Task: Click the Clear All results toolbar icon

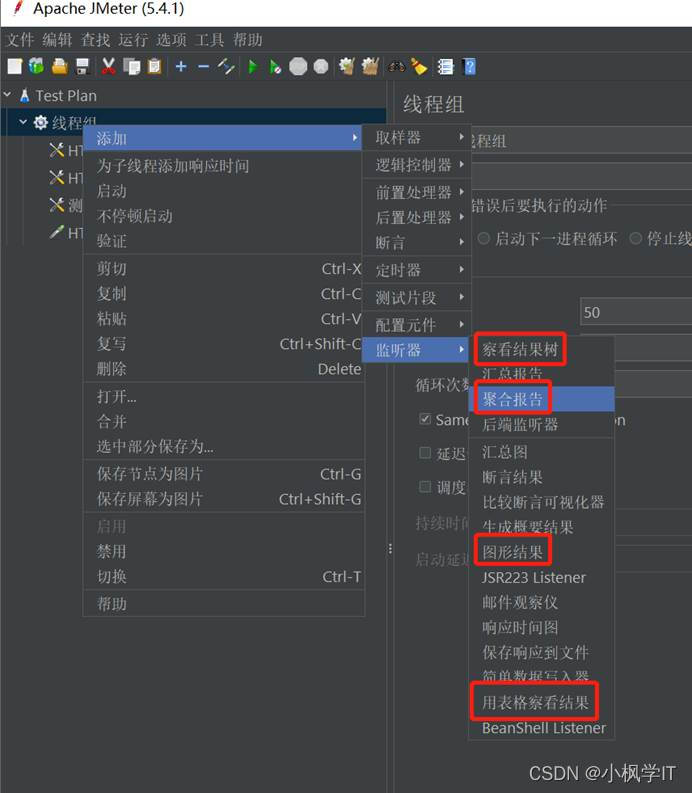Action: tap(370, 66)
